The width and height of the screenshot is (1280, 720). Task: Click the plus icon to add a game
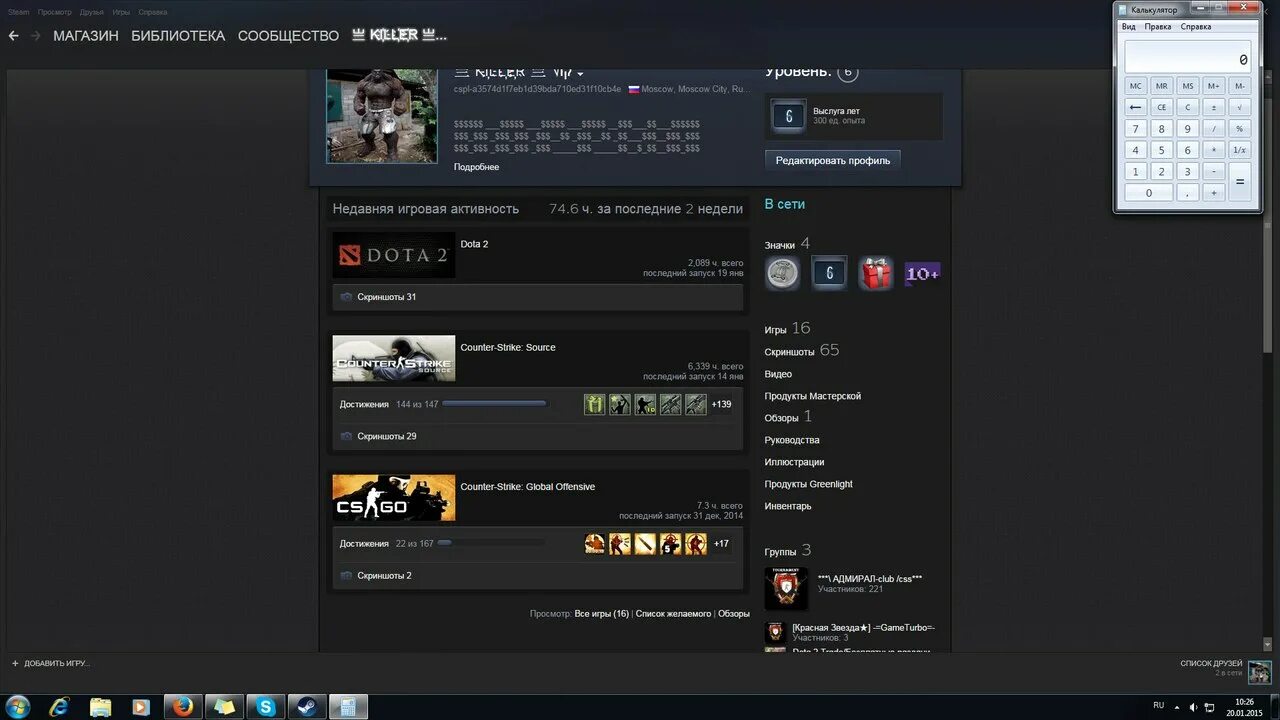click(x=15, y=663)
